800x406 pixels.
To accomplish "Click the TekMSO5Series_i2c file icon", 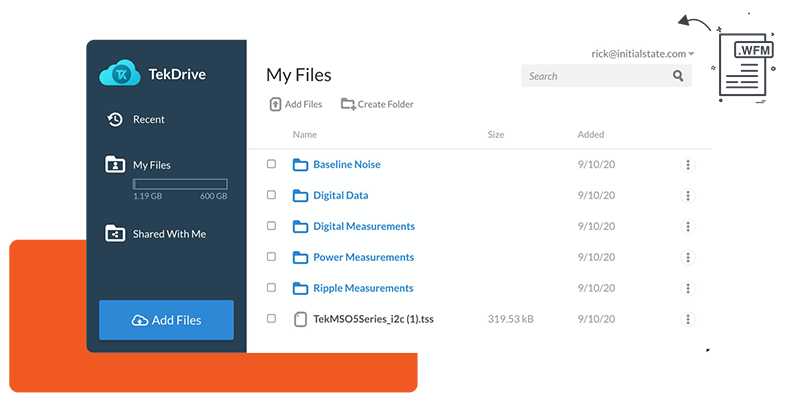I will [300, 320].
